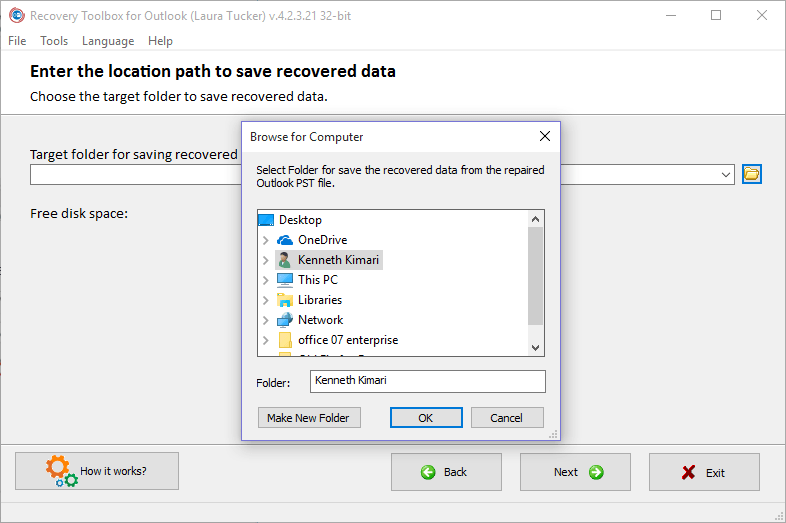Click the Recovery Toolbox app logo icon

[x=17, y=16]
